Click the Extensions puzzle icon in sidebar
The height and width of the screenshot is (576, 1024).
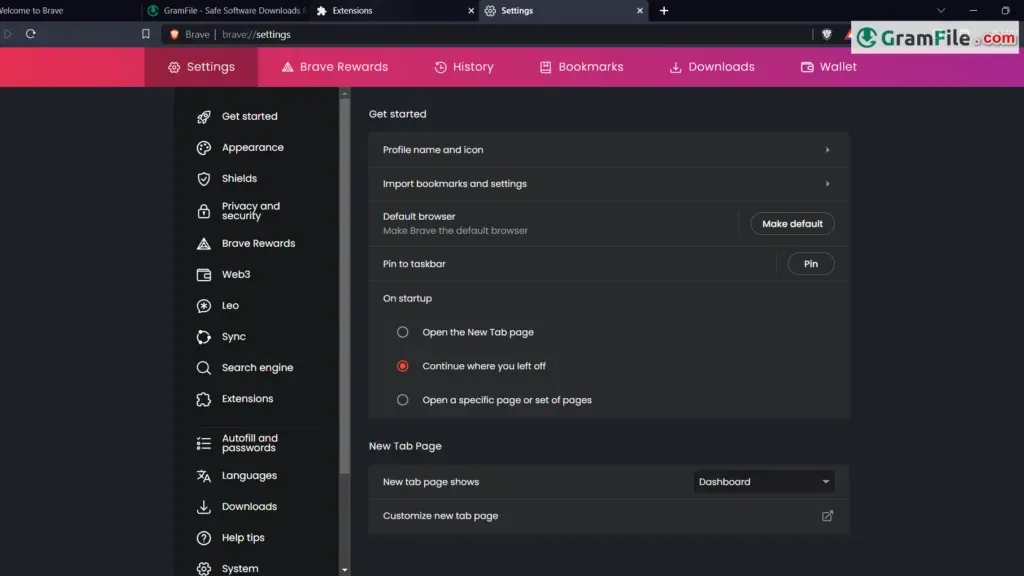(x=204, y=399)
